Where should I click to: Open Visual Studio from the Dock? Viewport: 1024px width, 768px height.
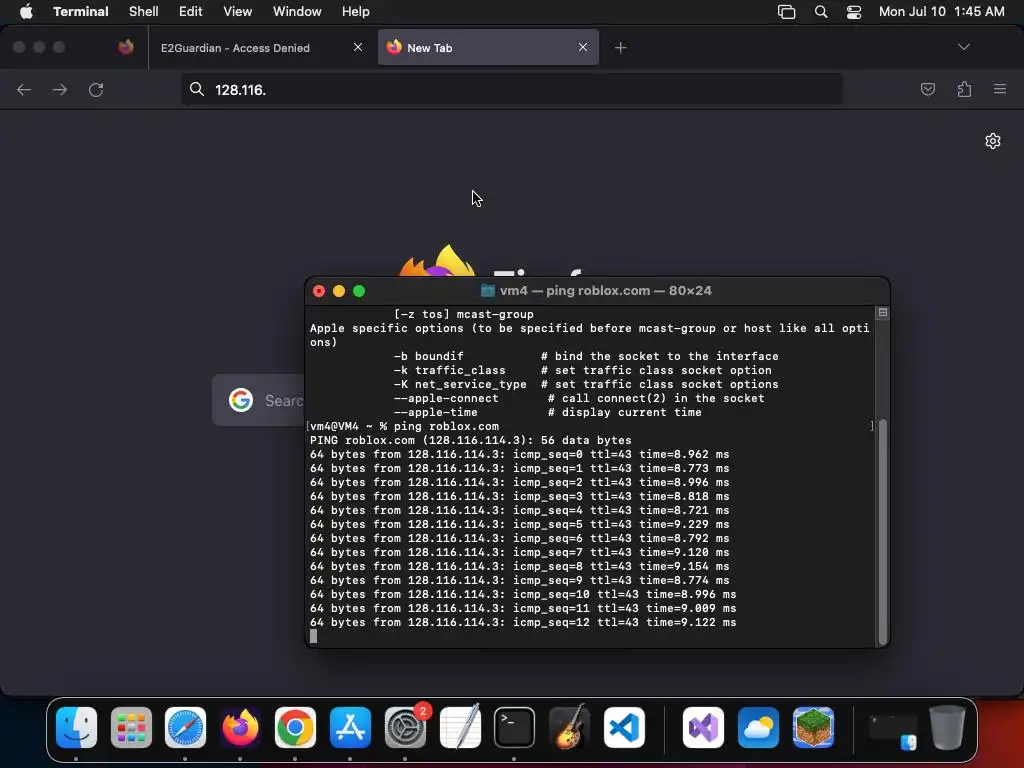703,727
